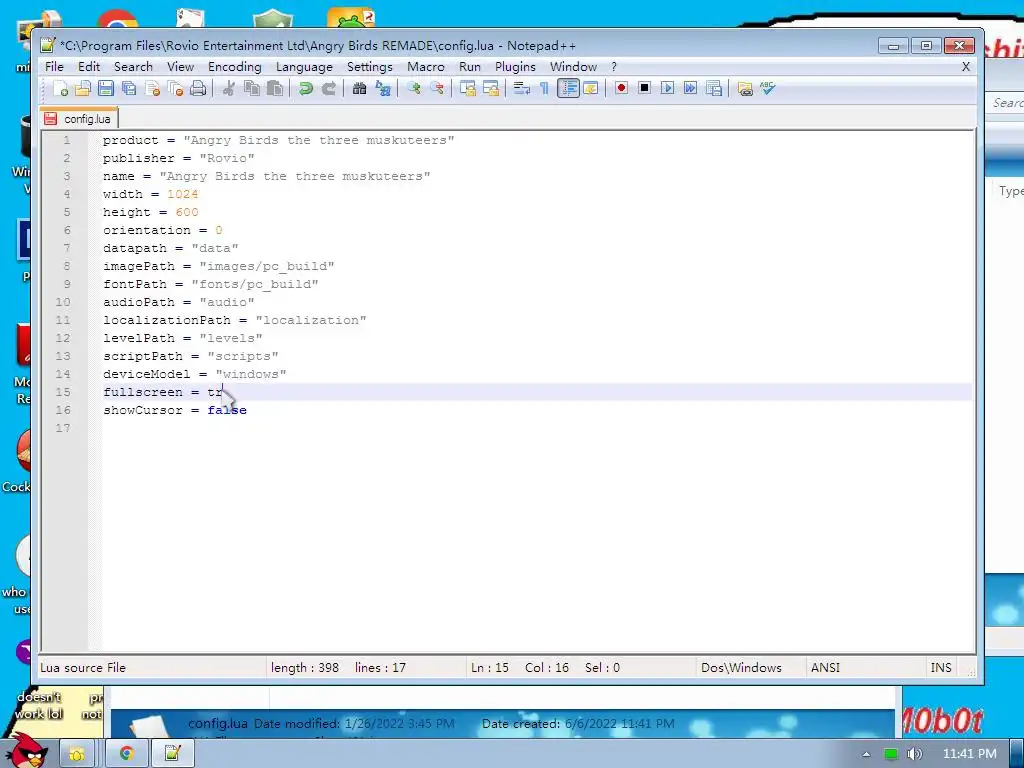Click the Redo toolbar icon

tap(328, 88)
